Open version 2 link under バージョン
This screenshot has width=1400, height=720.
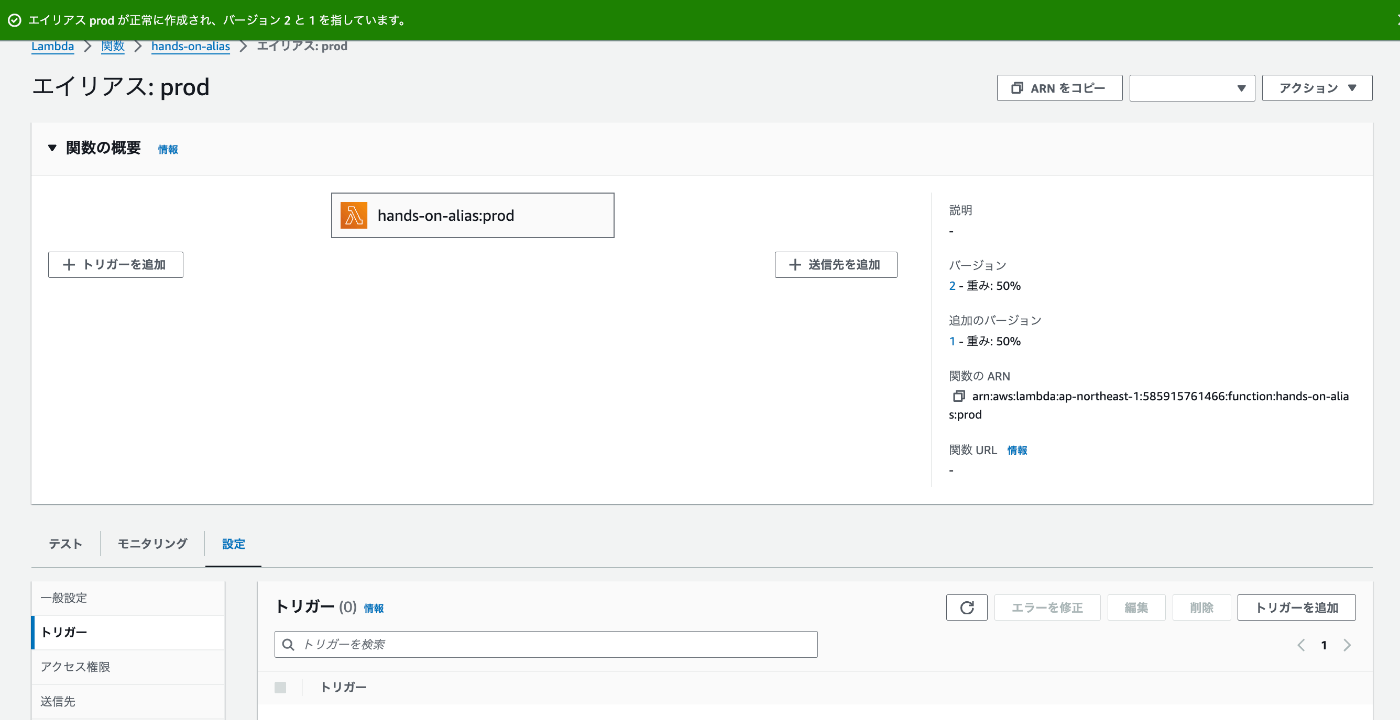pyautogui.click(x=952, y=286)
